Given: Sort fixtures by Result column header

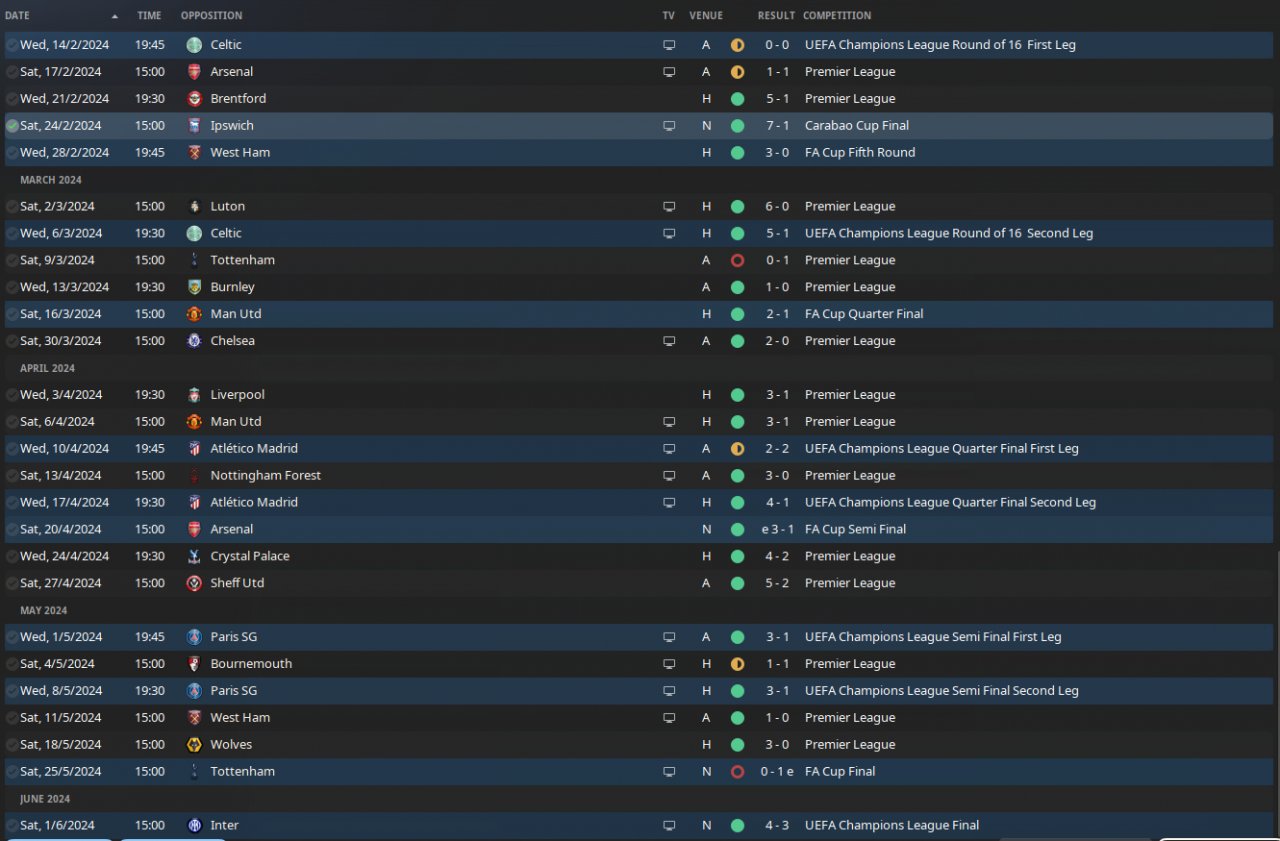Looking at the screenshot, I should point(776,16).
